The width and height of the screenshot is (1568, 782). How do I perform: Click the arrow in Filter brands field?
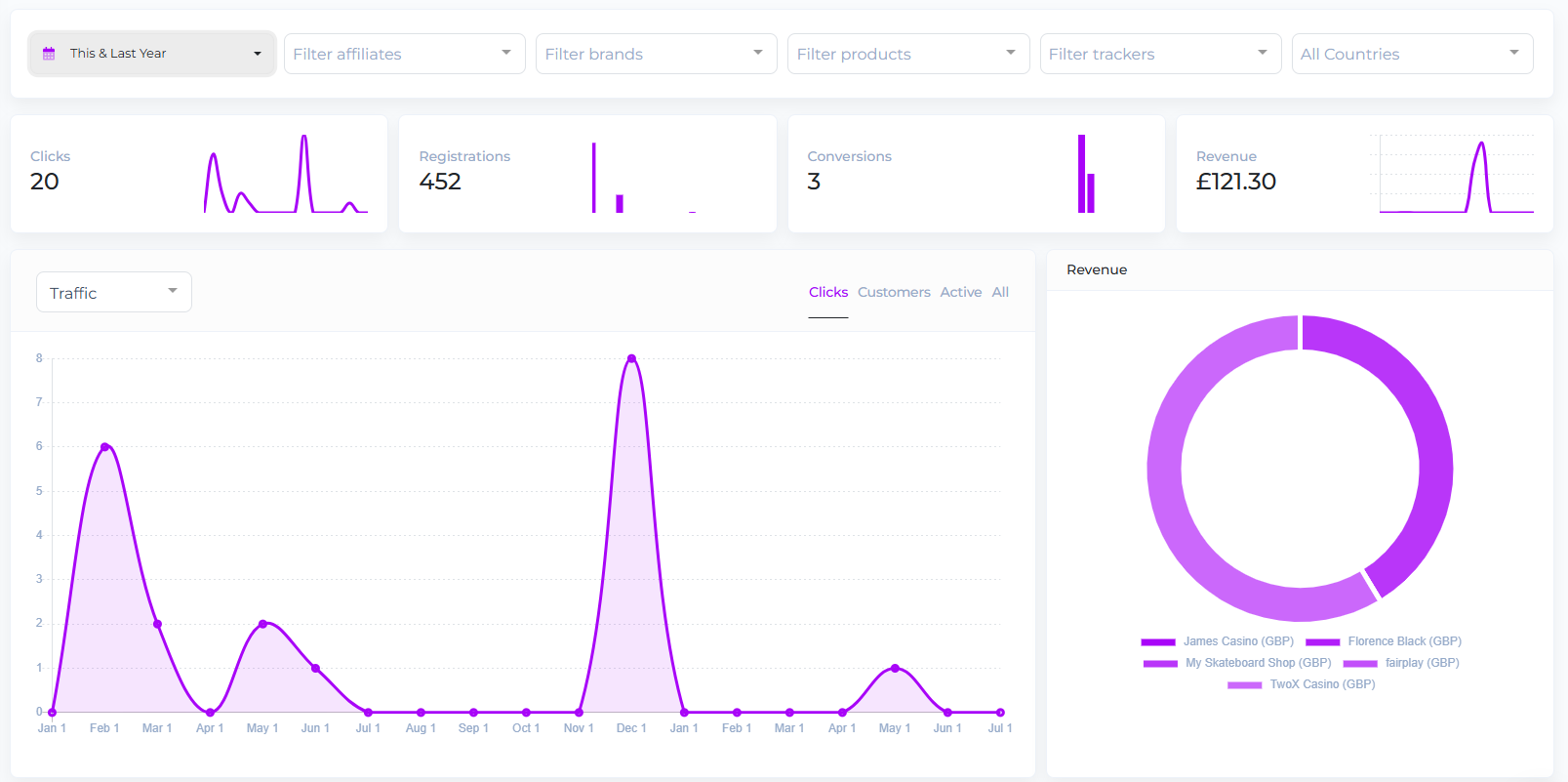[758, 53]
